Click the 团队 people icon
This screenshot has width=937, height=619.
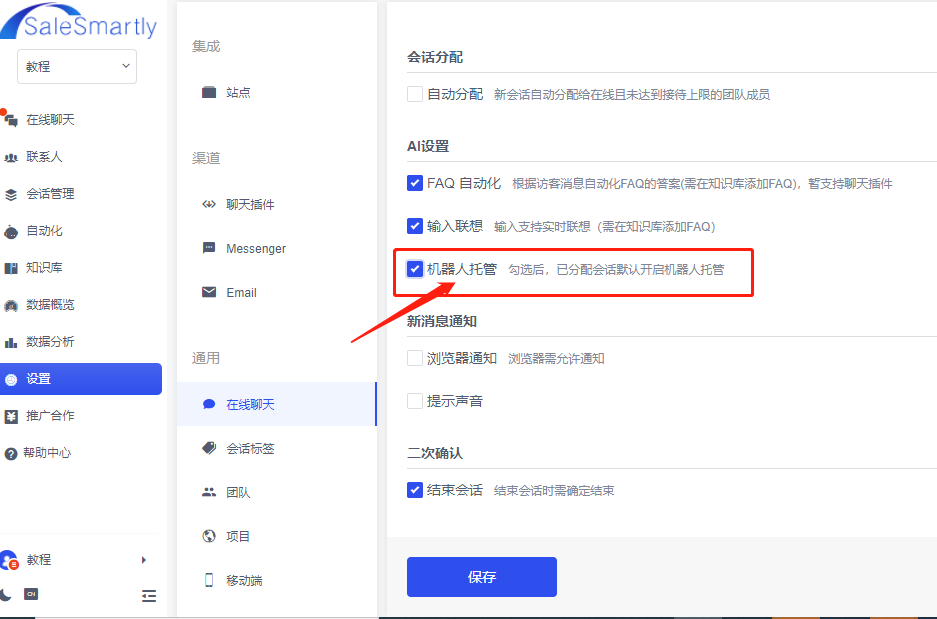209,492
